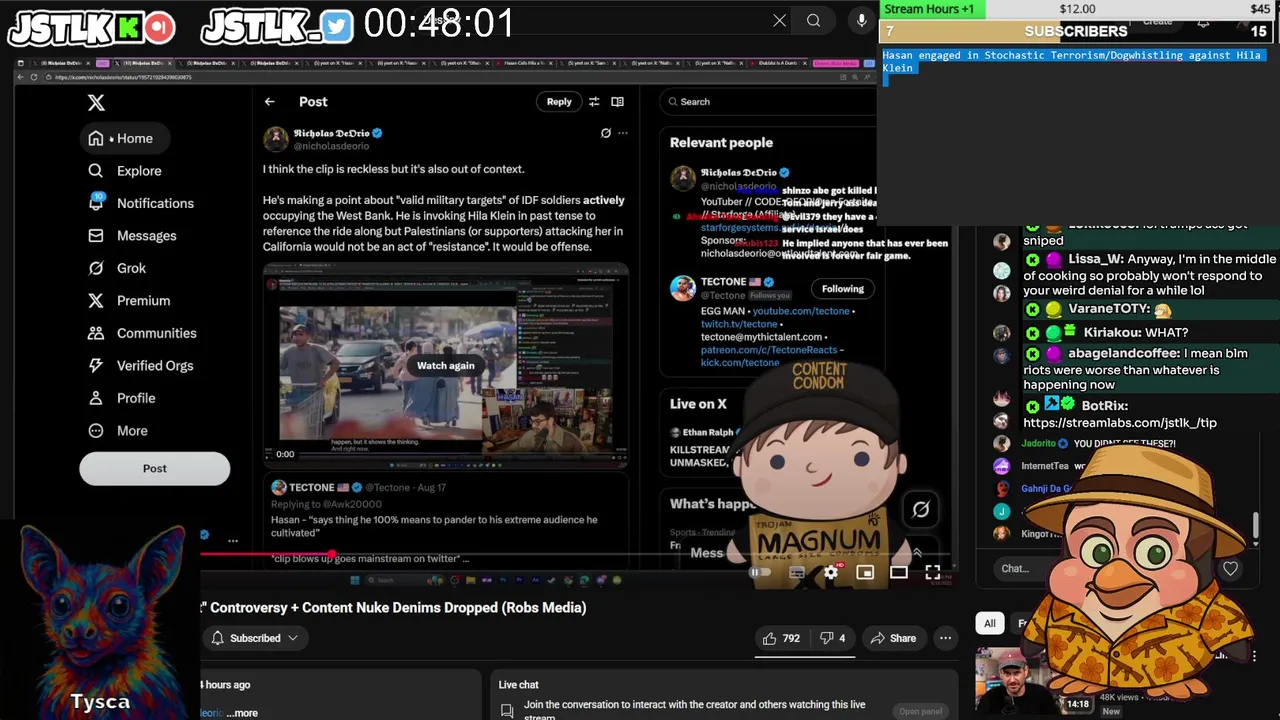1280x720 pixels.
Task: Open twitch.tv/tectone link
Action: point(739,324)
